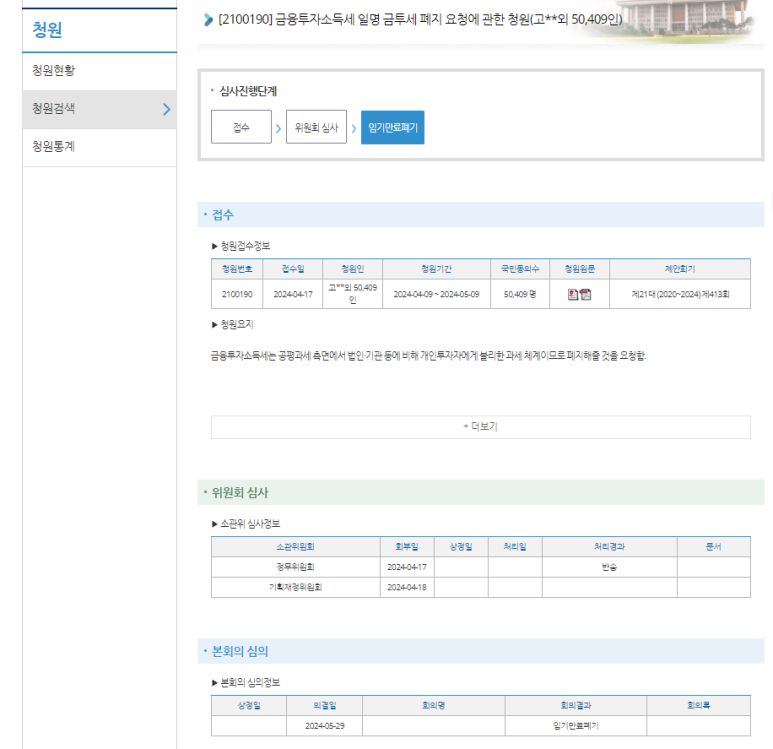Open the HWP petition document icon
The height and width of the screenshot is (749, 773).
click(573, 294)
